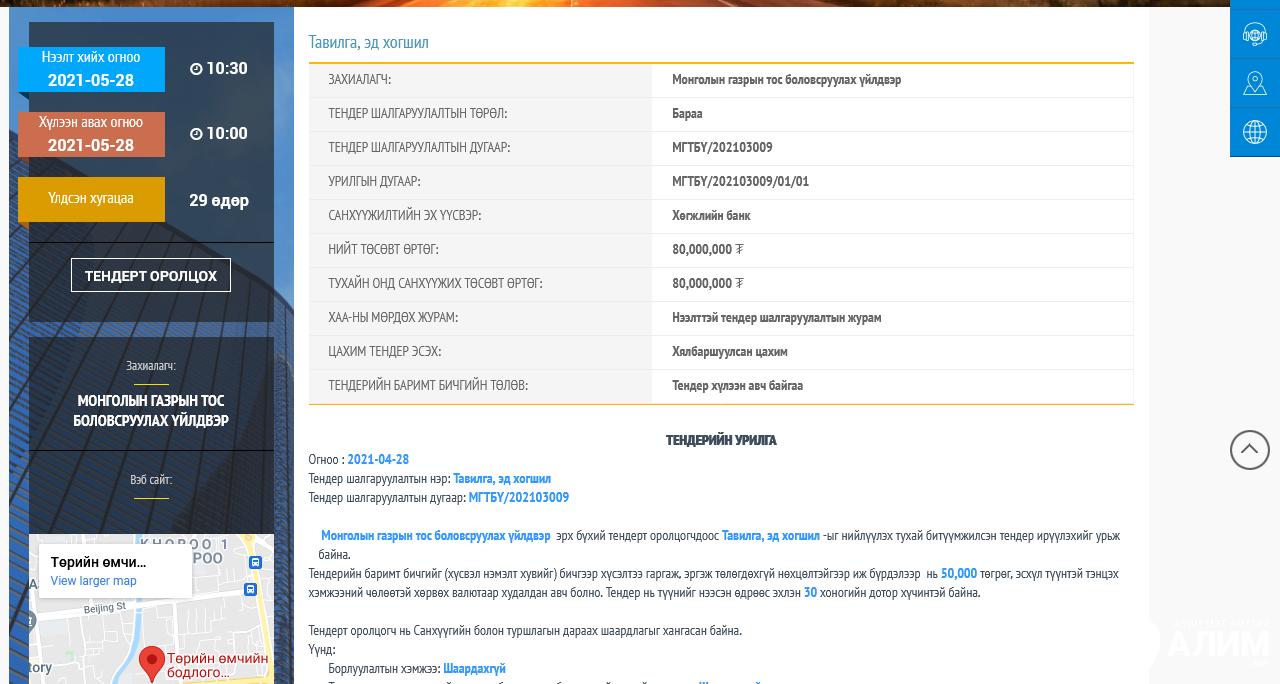Viewport: 1280px width, 684px height.
Task: Select the Нээлттэй тендер шалгаруулалтын журам value
Action: [776, 318]
